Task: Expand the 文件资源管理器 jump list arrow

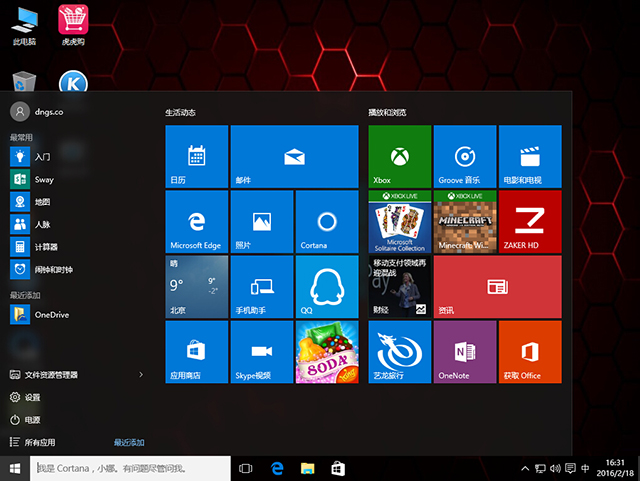Action: point(141,375)
